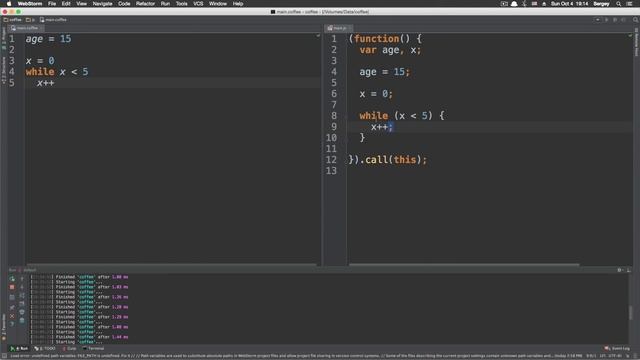Click the debug button in top toolbar

[x=615, y=20]
